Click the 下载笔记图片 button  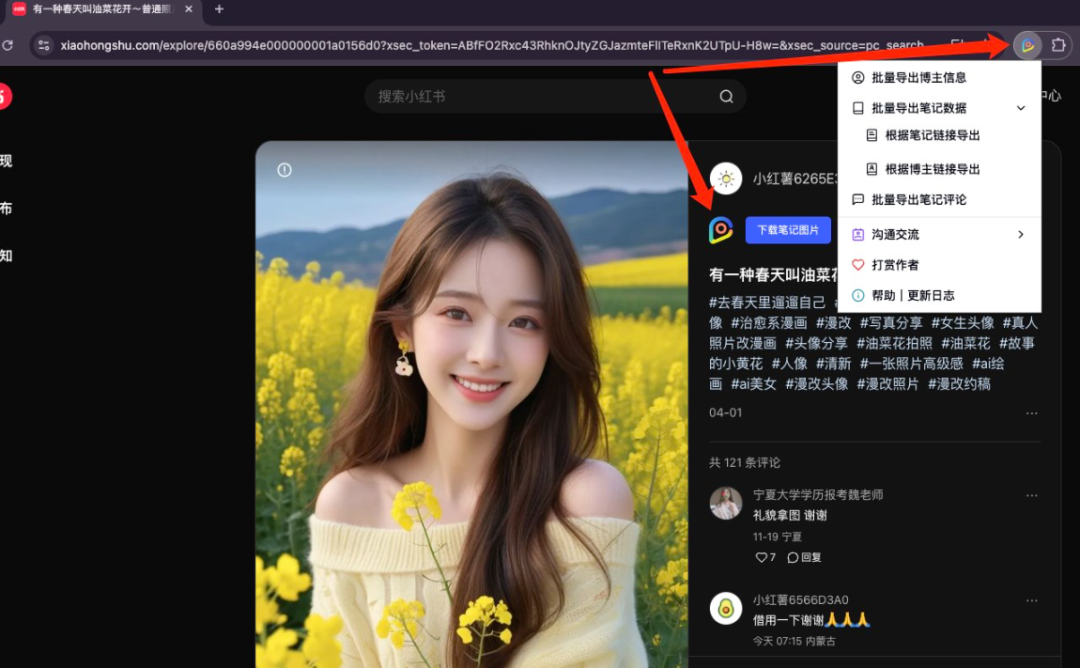pyautogui.click(x=788, y=230)
